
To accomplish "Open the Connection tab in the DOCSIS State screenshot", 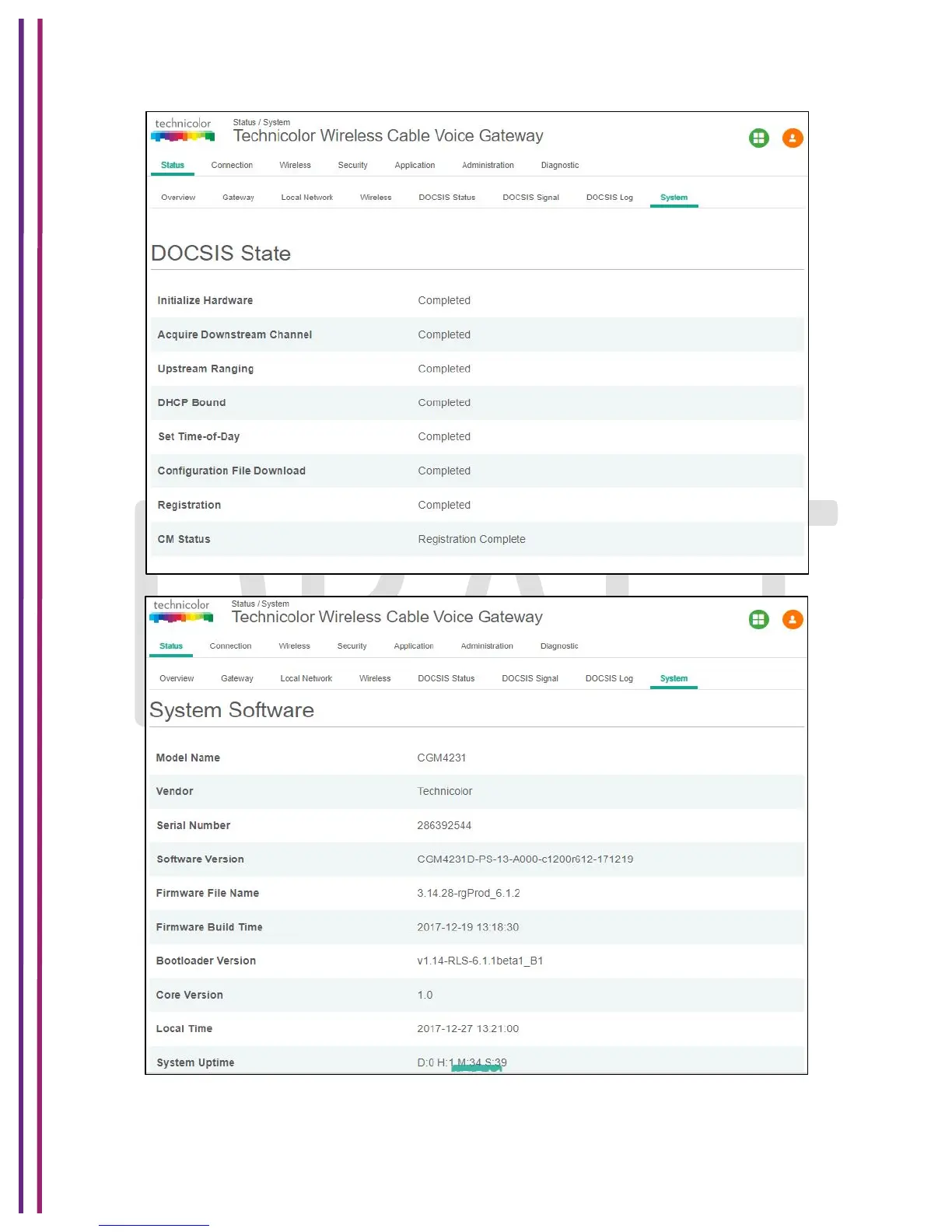I will click(x=232, y=165).
